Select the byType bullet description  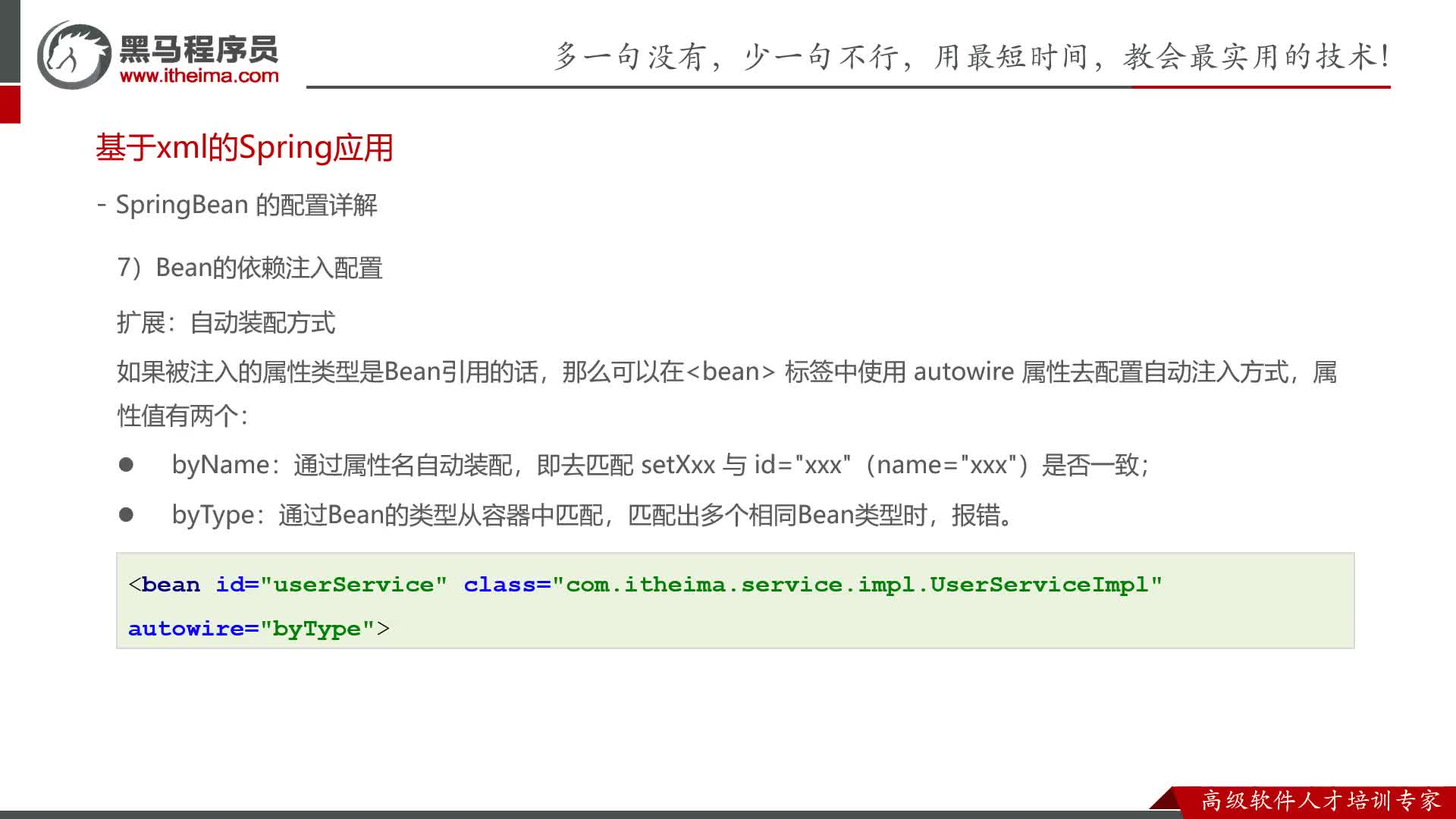click(593, 515)
